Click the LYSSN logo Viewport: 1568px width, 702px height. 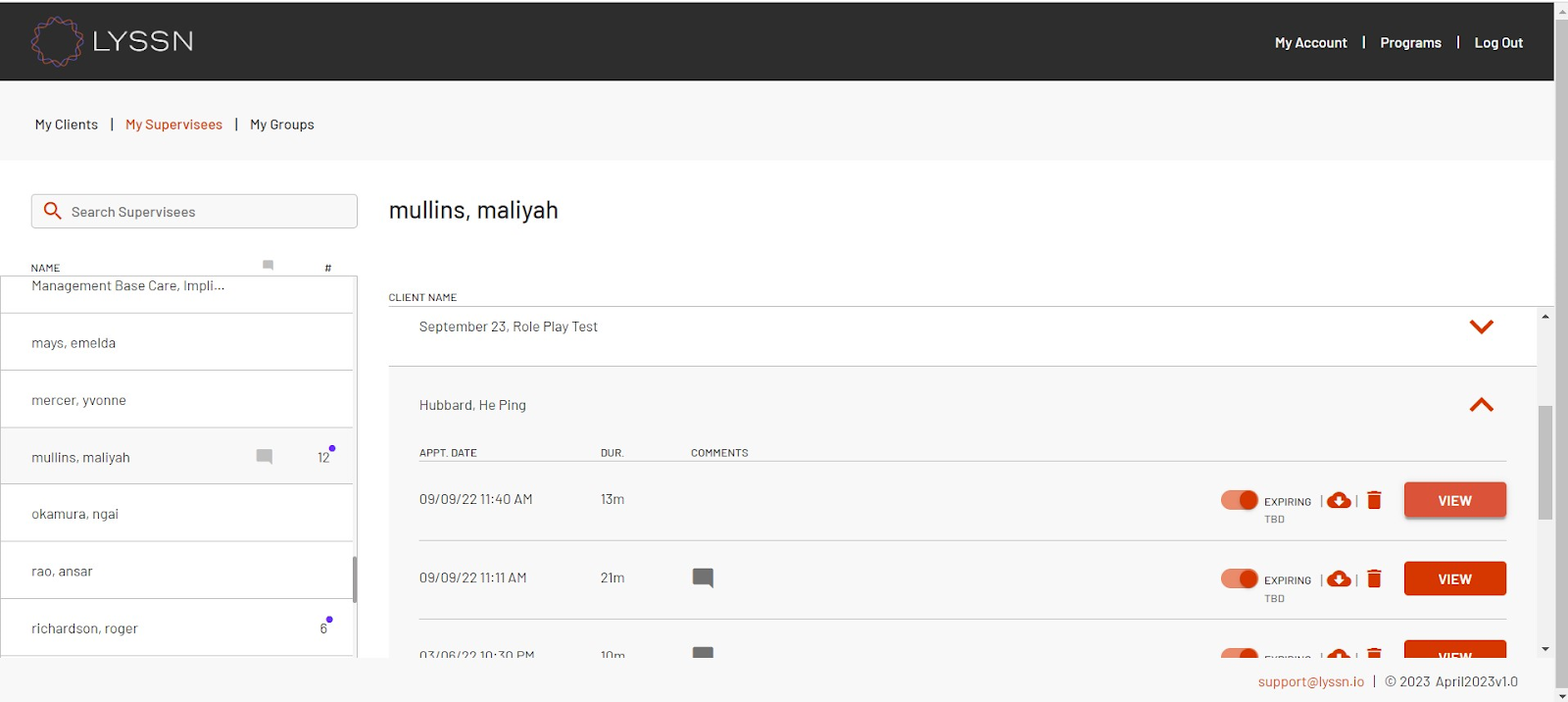click(112, 41)
